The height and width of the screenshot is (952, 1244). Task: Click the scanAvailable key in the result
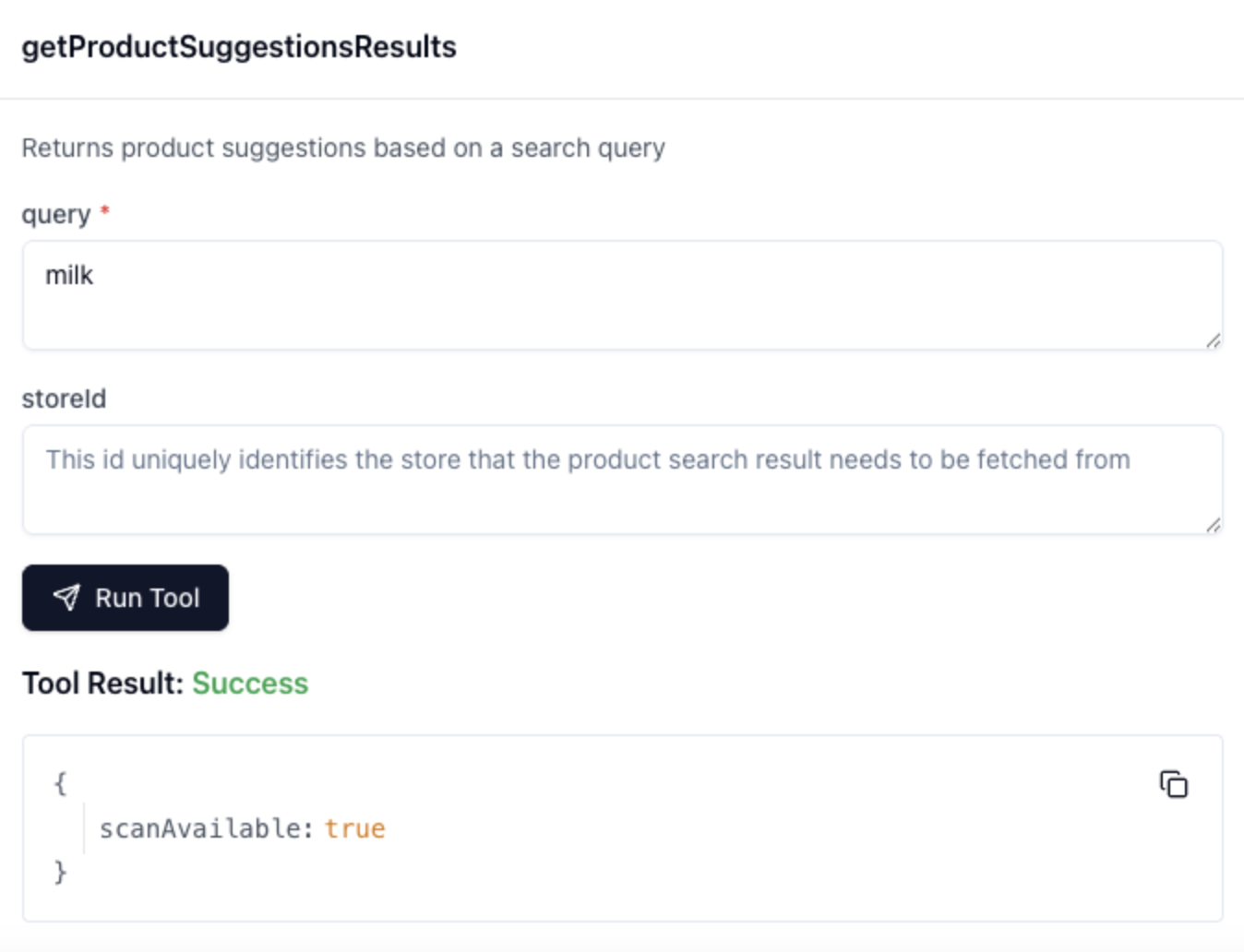click(200, 828)
